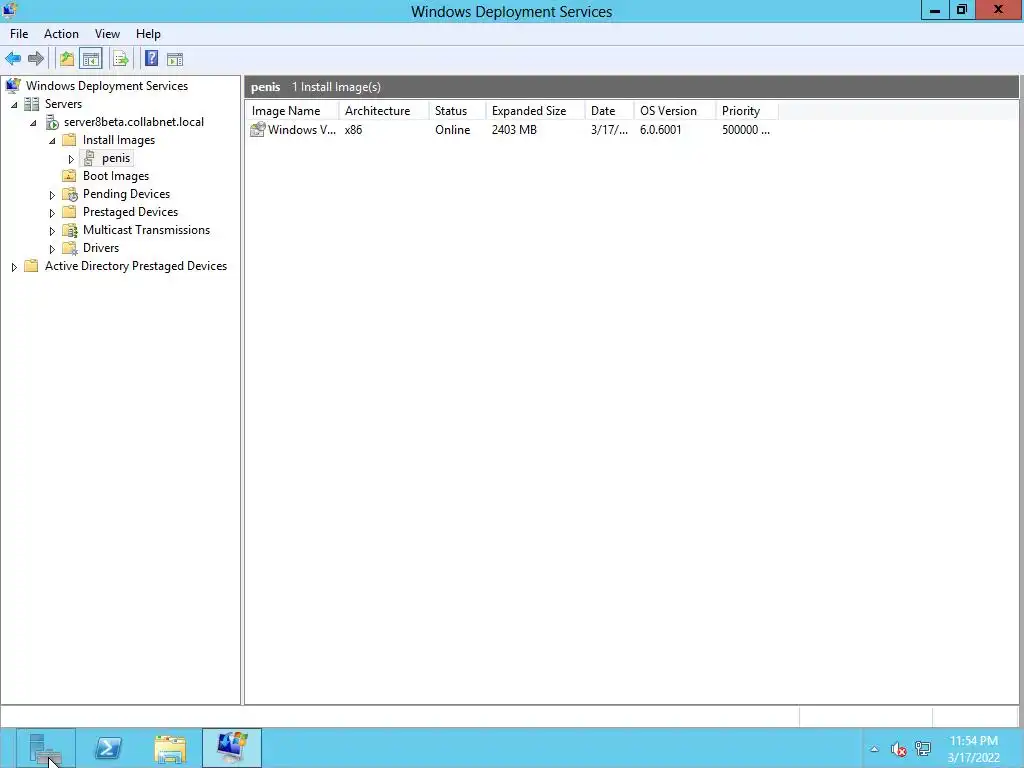Click the app icon in title bar

[x=10, y=10]
